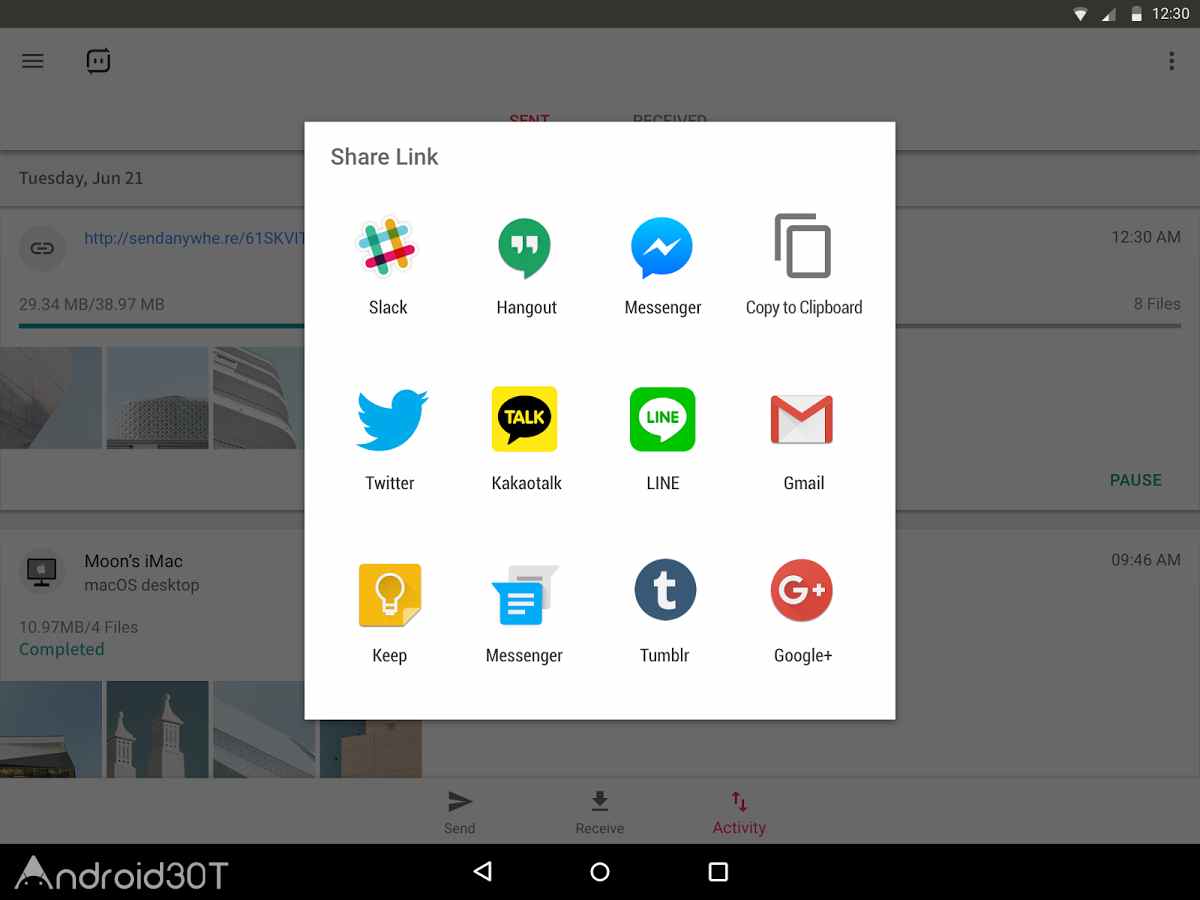Open the first thumbnail of the uploading transfer
This screenshot has height=900, width=1200.
(50, 397)
